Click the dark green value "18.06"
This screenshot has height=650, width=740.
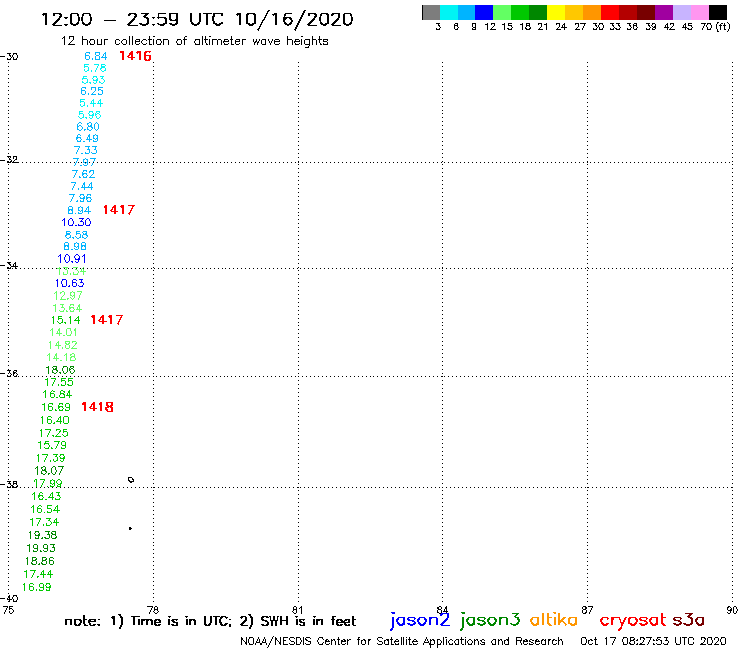click(x=60, y=370)
